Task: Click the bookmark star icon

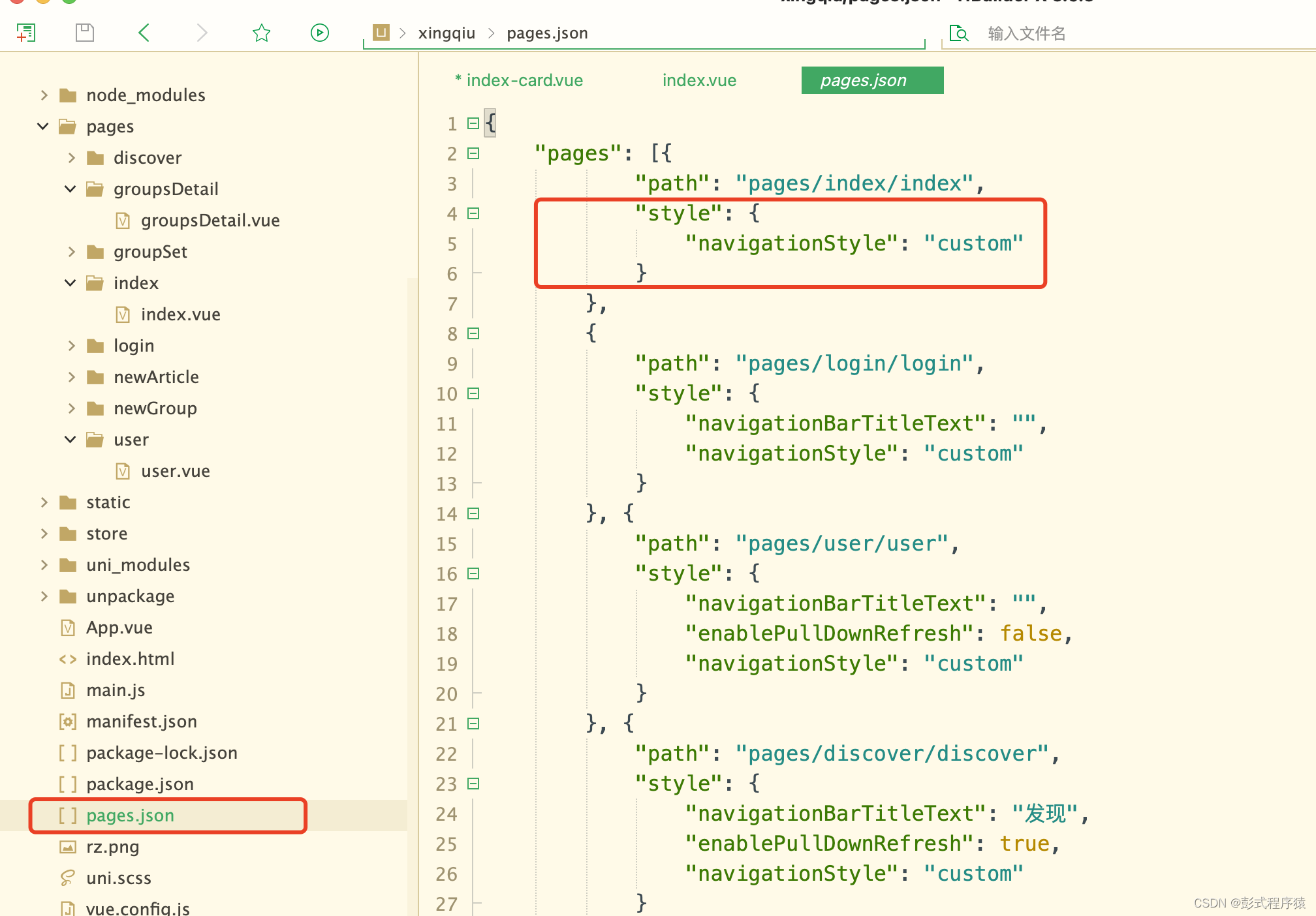Action: (x=261, y=33)
